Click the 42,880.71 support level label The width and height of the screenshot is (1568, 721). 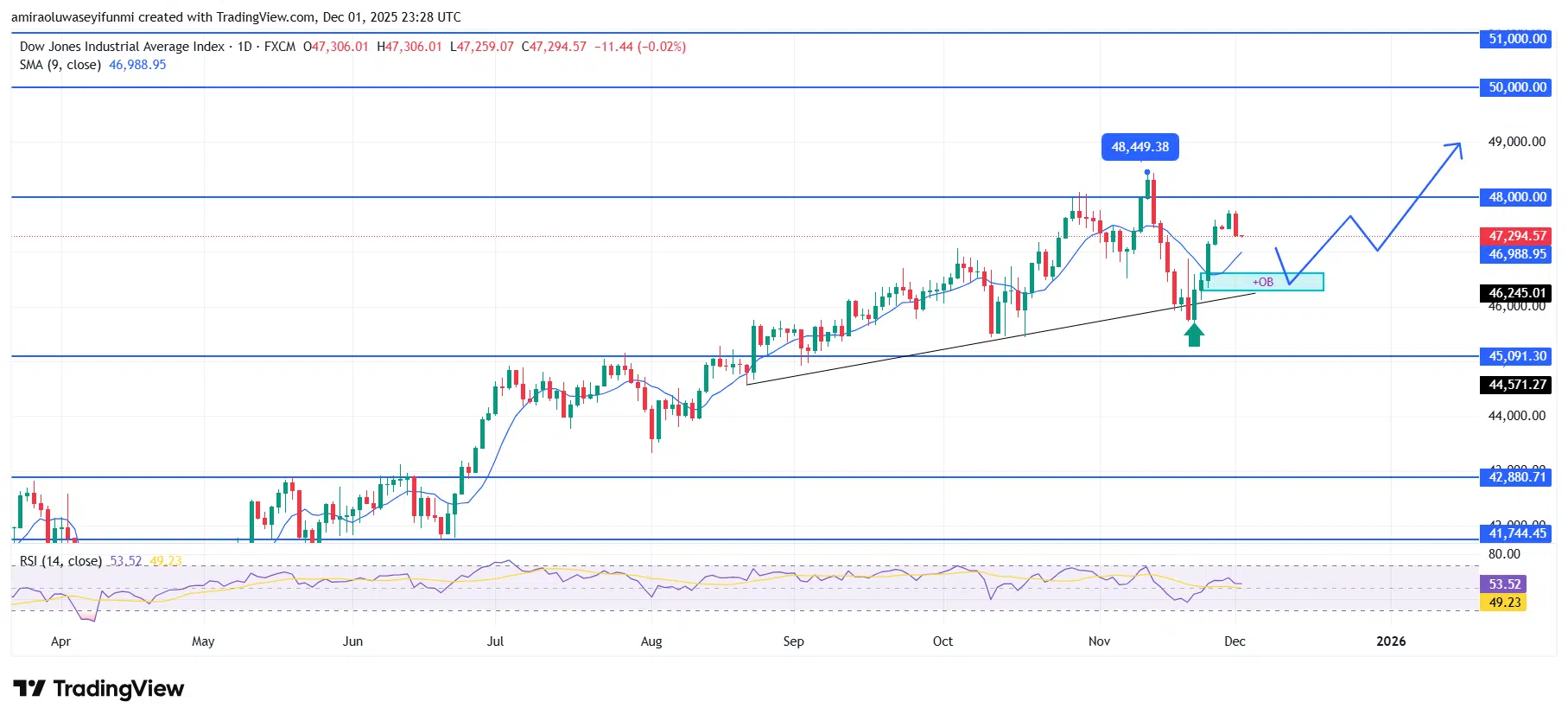click(x=1517, y=477)
